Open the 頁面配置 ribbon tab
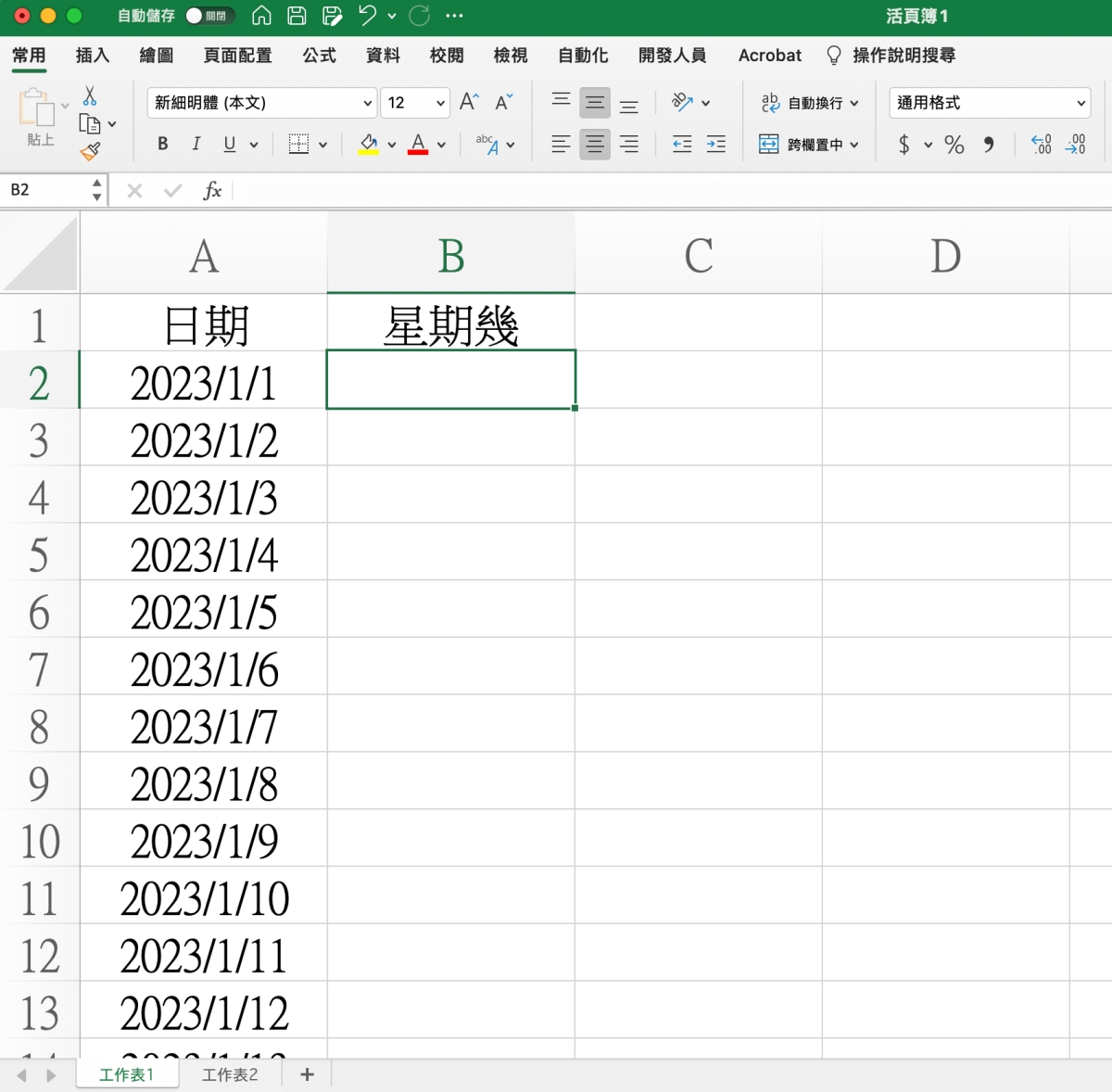The height and width of the screenshot is (1092, 1112). (x=238, y=56)
